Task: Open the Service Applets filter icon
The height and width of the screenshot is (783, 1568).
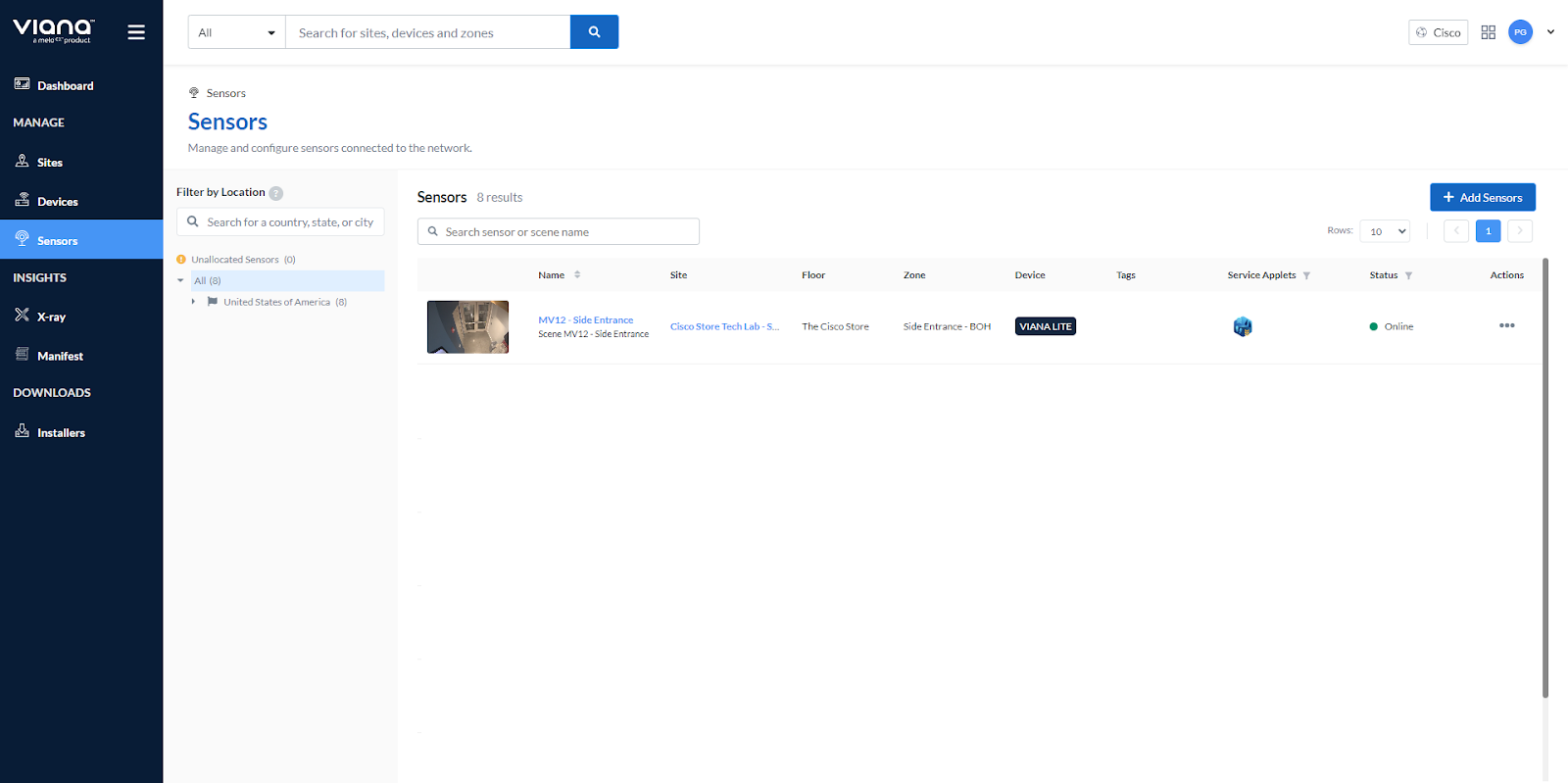Action: (1306, 276)
